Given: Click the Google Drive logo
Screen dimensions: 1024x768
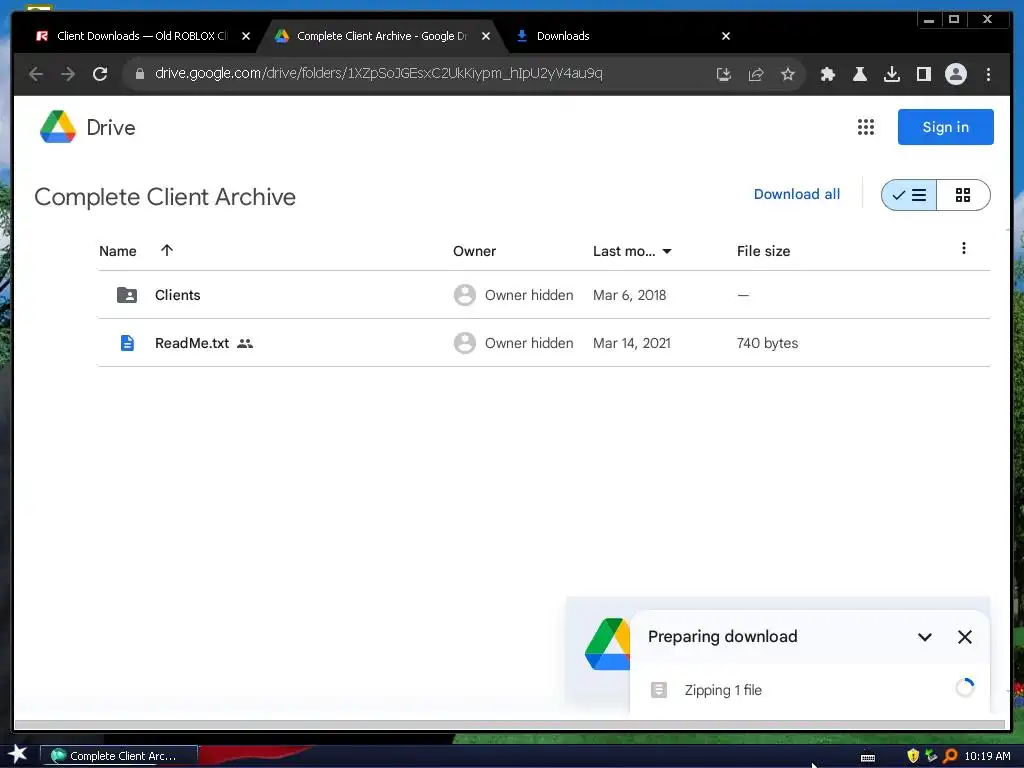Looking at the screenshot, I should coord(58,127).
